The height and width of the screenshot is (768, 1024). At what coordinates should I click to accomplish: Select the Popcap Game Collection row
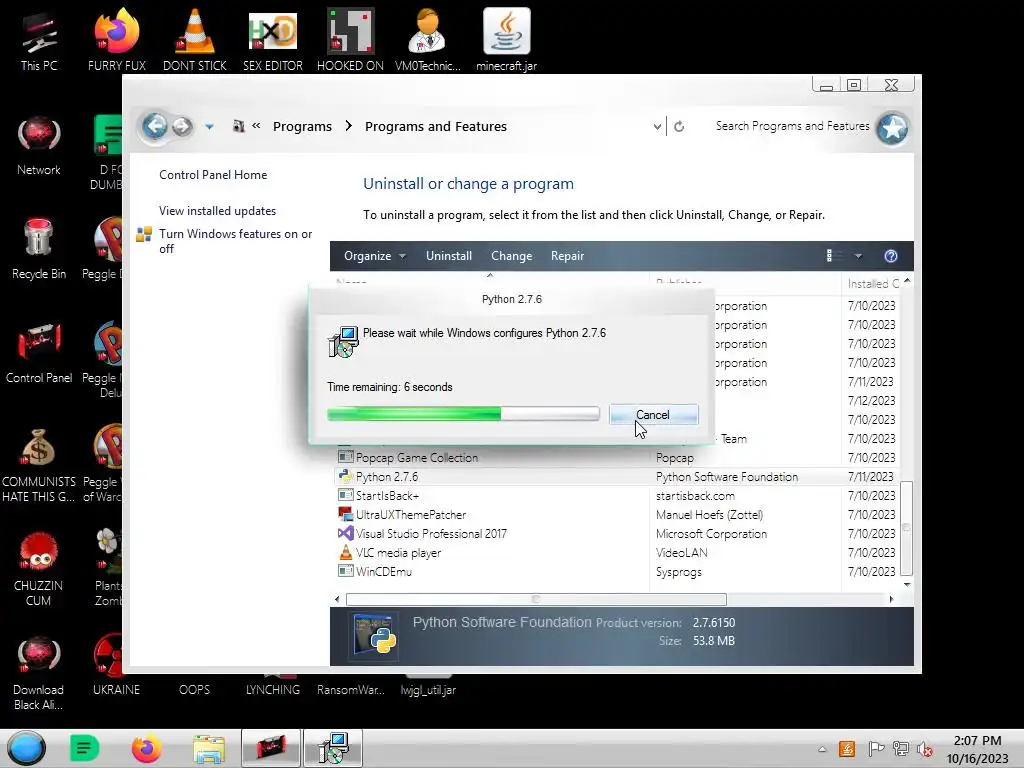pos(616,458)
